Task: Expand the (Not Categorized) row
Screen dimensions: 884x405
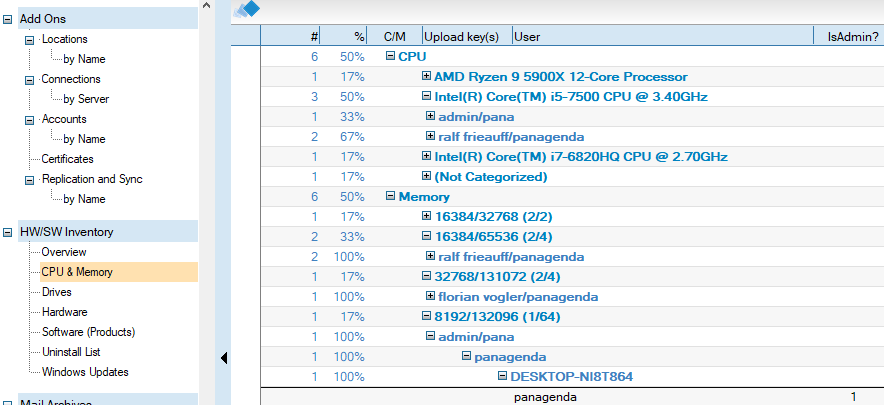Action: tap(426, 176)
